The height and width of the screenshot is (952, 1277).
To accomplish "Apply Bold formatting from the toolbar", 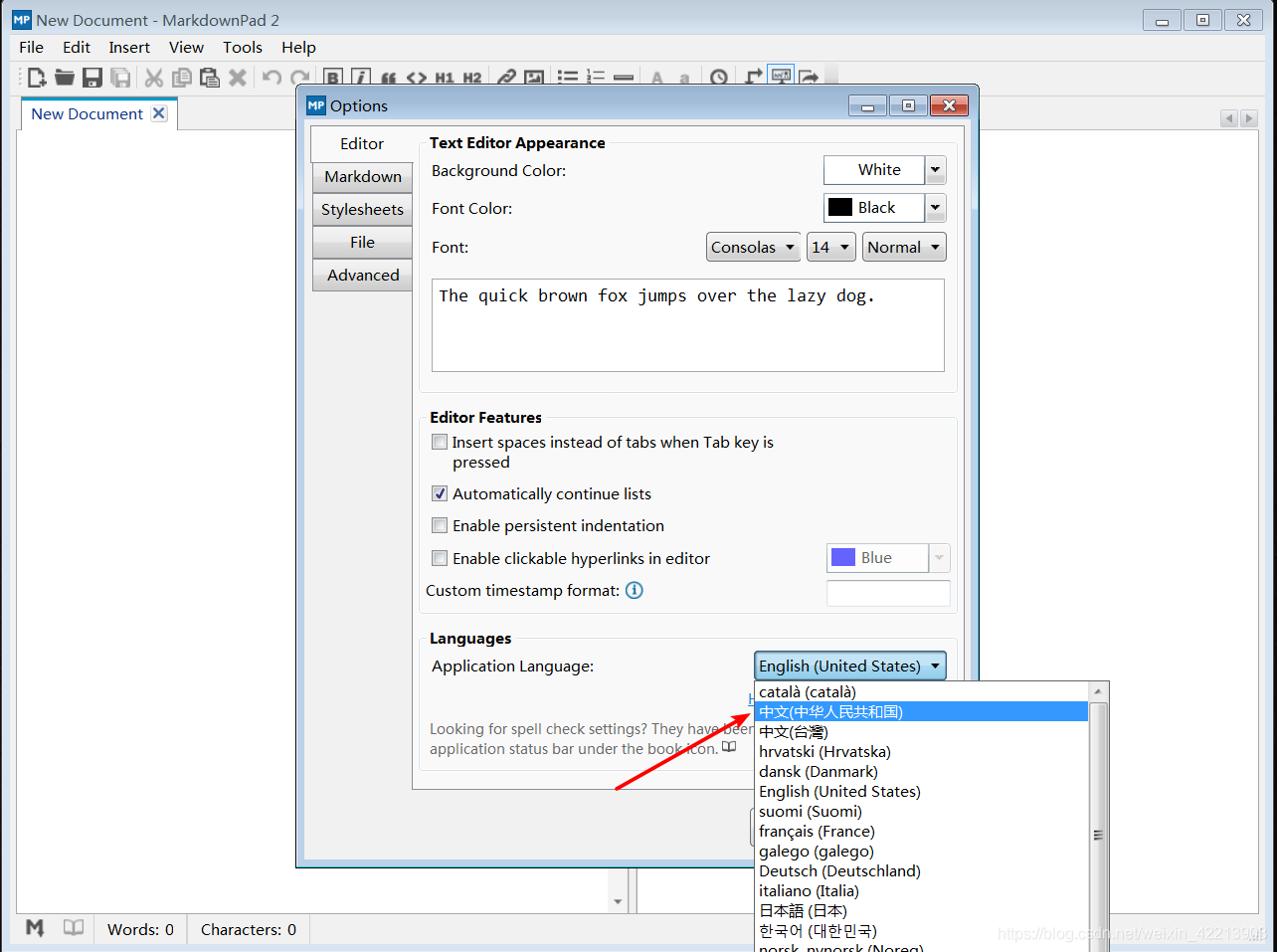I will [x=333, y=78].
